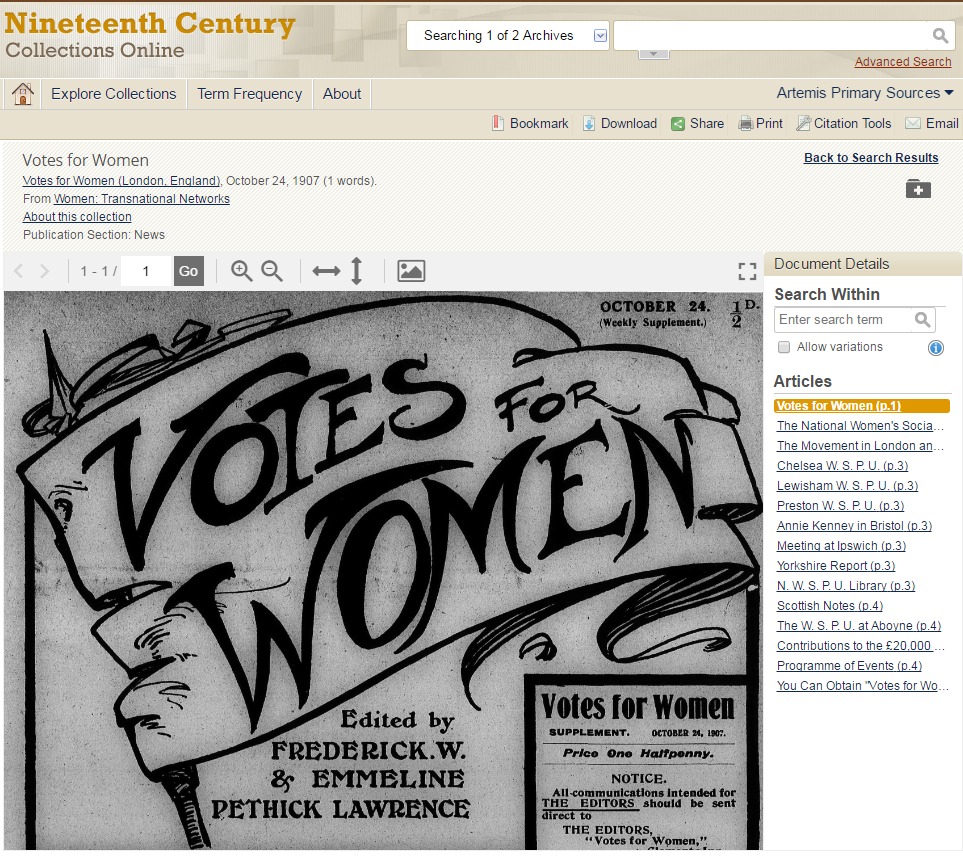The width and height of the screenshot is (963, 856).
Task: Expand the Artemis Primary Sources menu
Action: [865, 93]
